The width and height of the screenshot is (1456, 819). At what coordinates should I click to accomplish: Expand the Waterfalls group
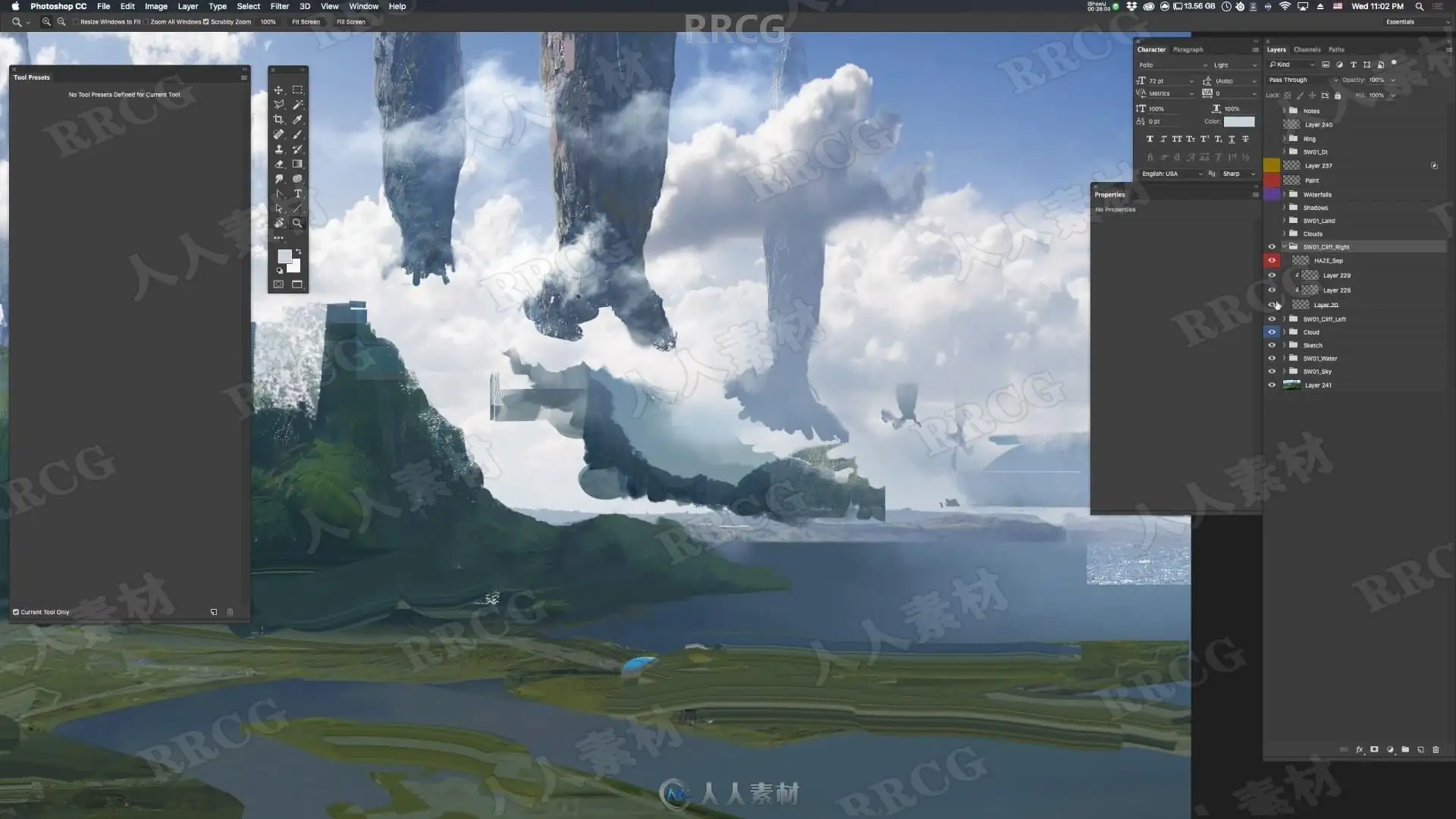pyautogui.click(x=1284, y=194)
